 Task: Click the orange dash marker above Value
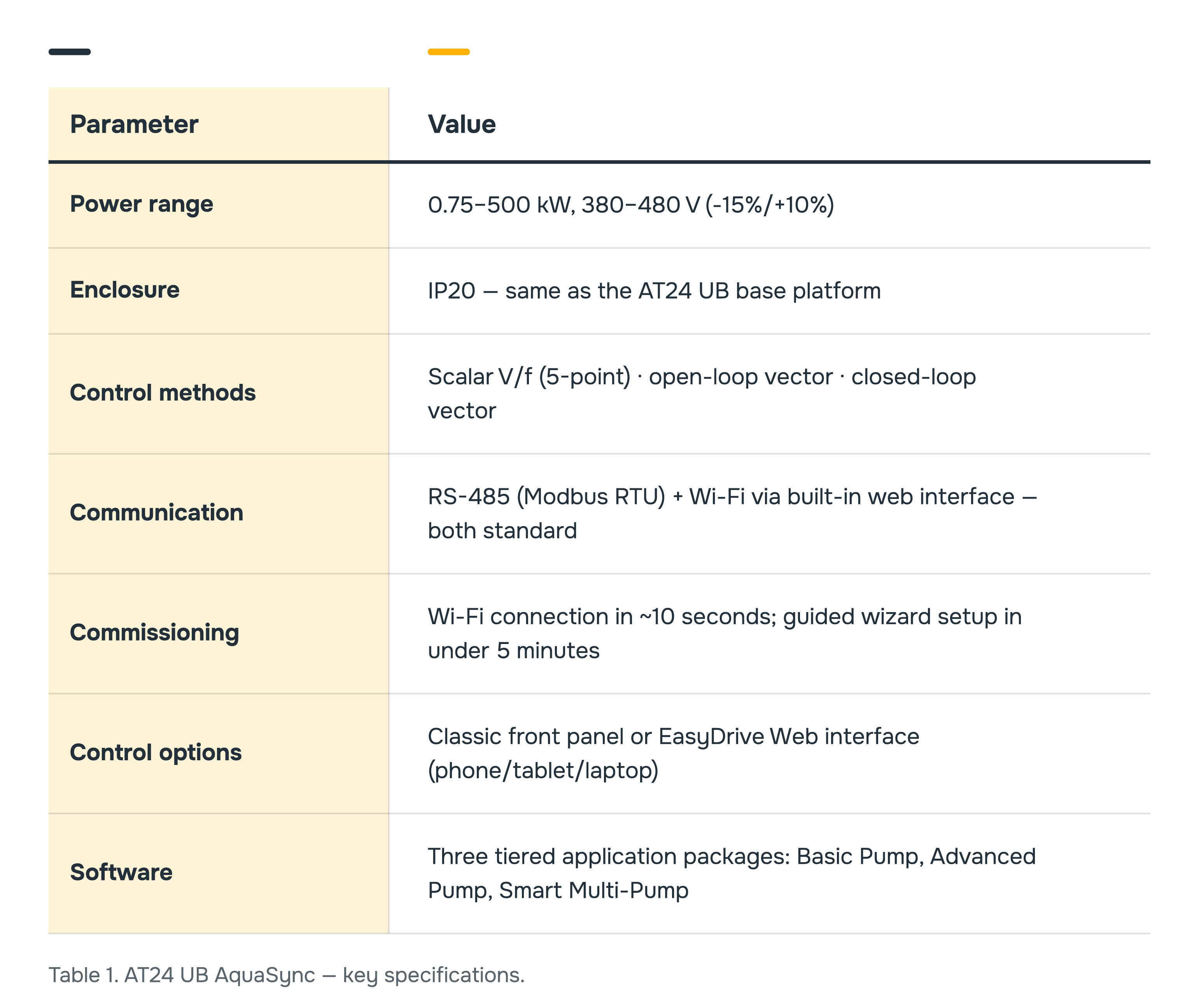coord(449,52)
